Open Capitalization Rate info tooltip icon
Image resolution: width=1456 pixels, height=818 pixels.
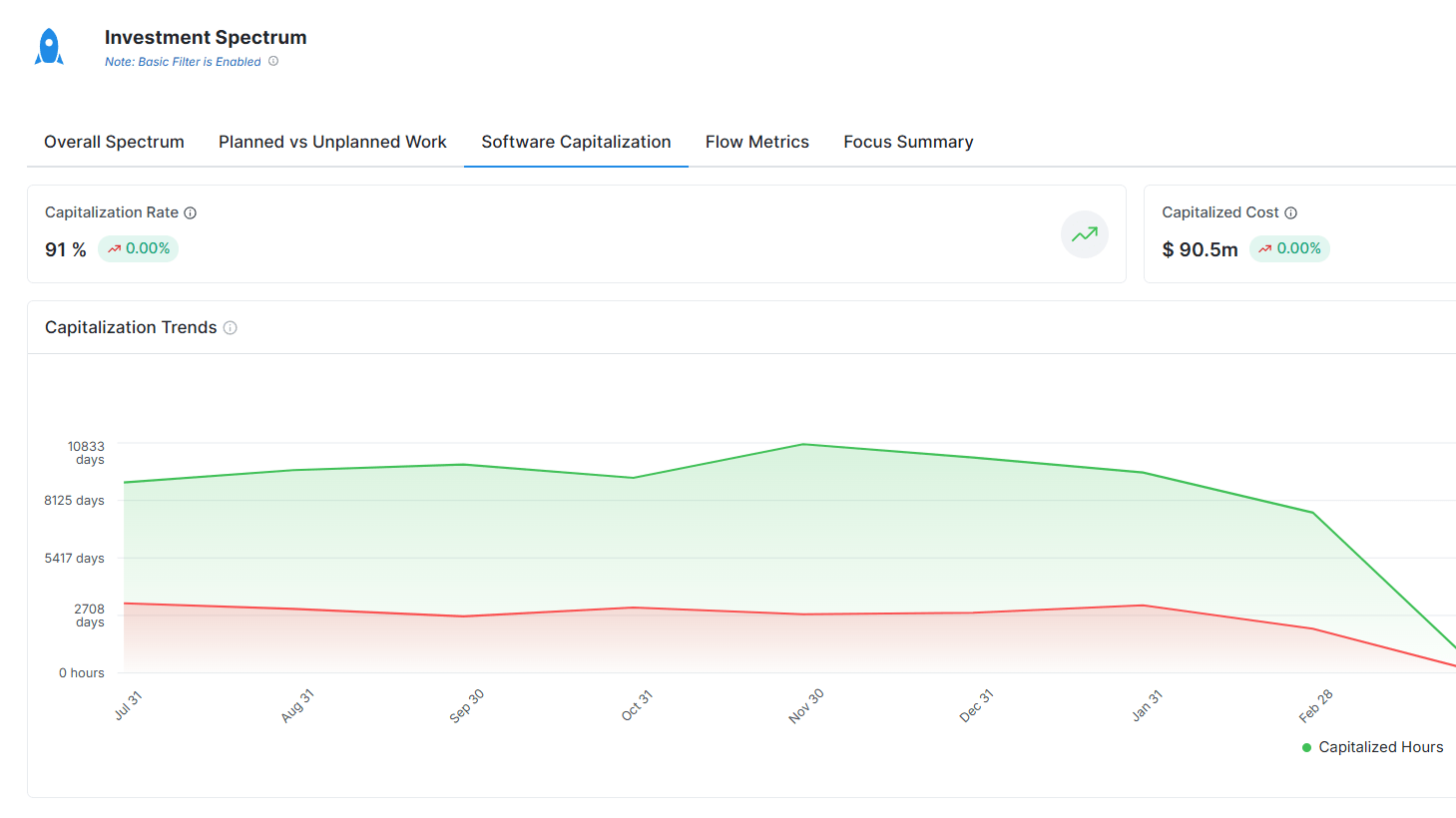pos(190,212)
